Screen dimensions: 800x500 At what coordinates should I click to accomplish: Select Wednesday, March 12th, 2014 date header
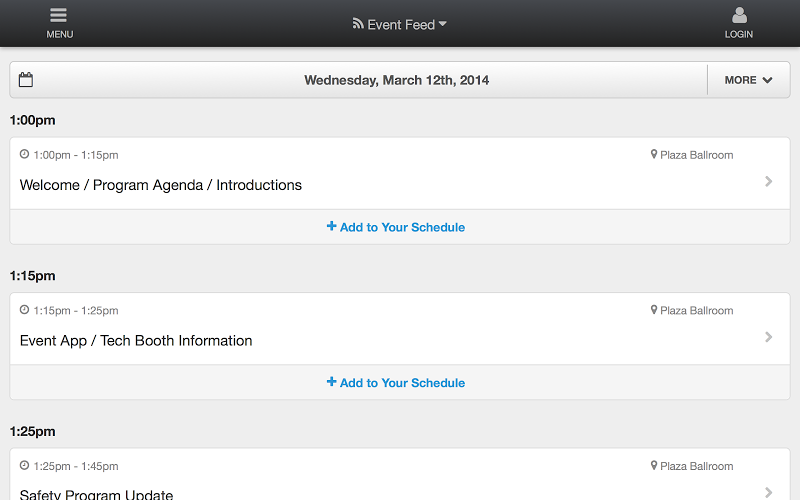click(396, 80)
